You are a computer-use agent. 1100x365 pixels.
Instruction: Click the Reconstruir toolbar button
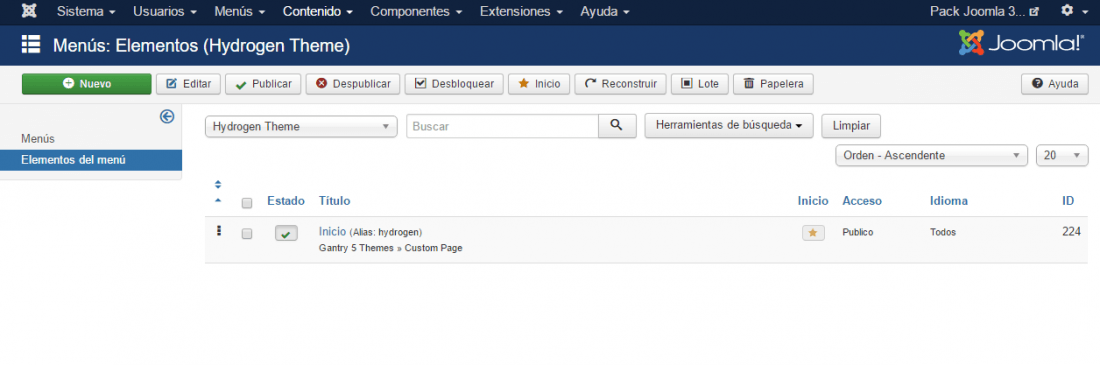click(x=620, y=84)
